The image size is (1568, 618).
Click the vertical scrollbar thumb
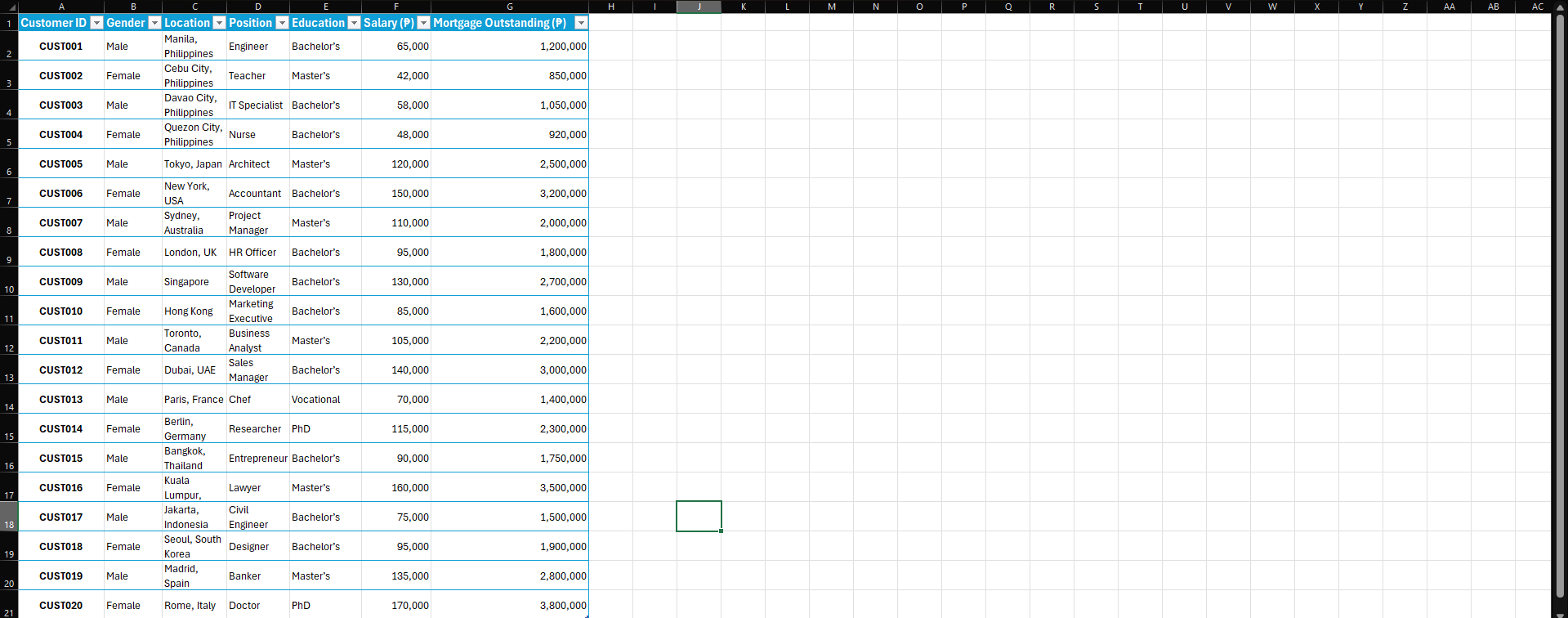click(1560, 307)
